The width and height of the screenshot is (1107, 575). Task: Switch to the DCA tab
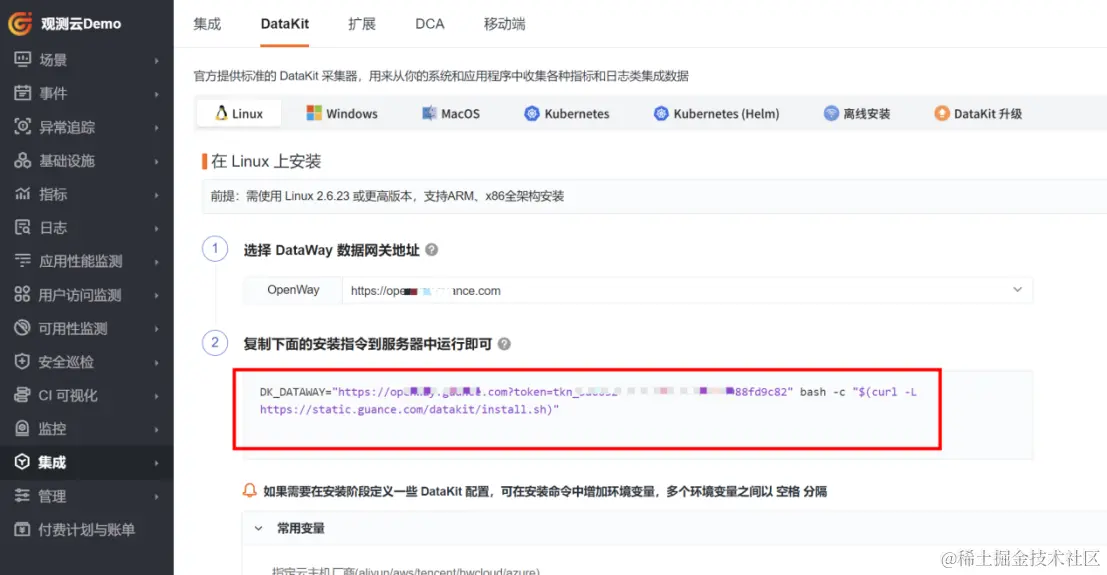[429, 24]
